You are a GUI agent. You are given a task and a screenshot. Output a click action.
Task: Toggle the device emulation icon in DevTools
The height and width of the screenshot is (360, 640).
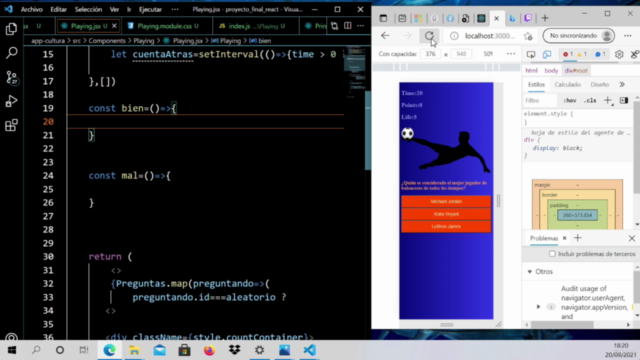(x=547, y=54)
